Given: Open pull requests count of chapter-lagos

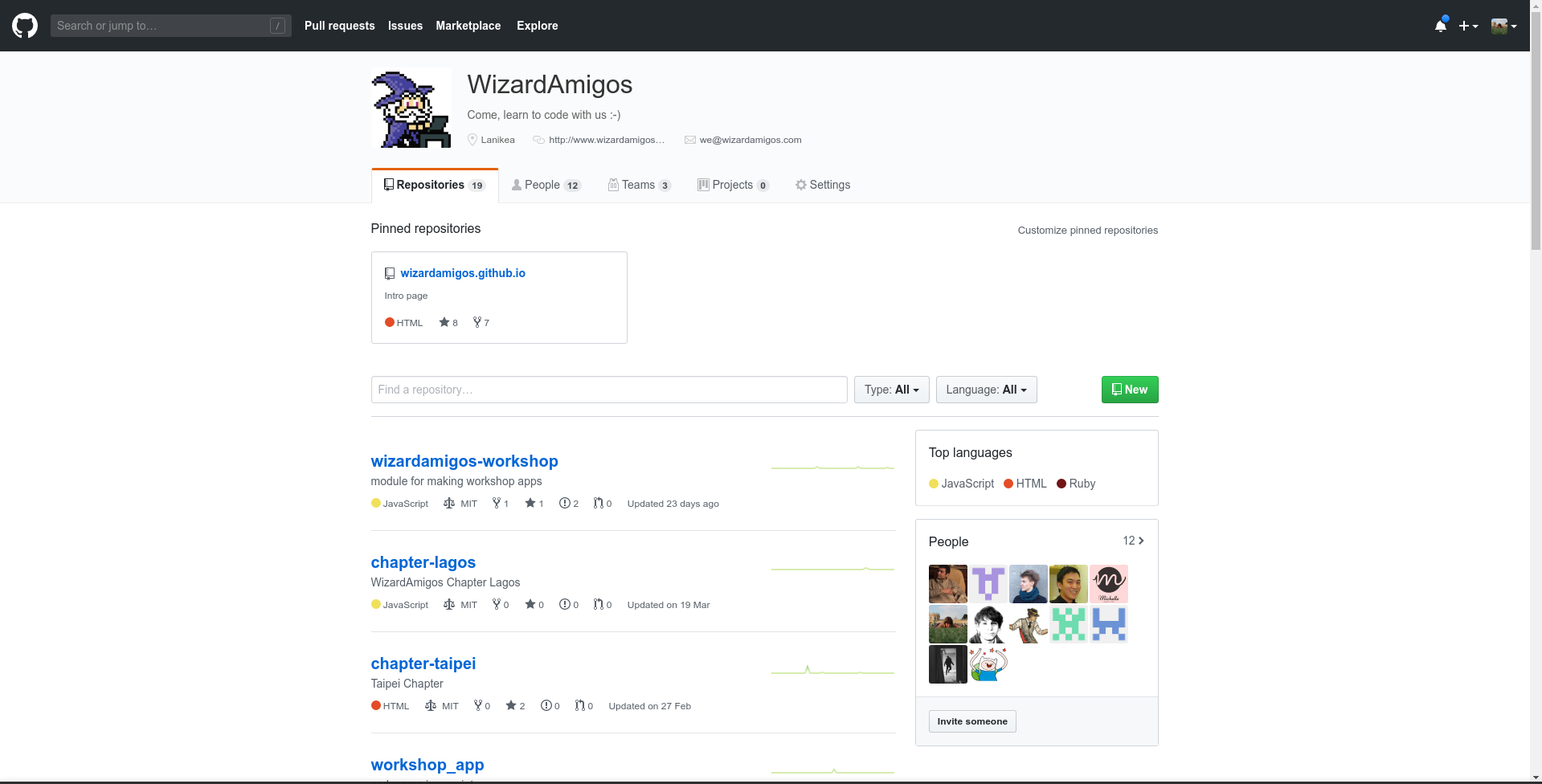Looking at the screenshot, I should pyautogui.click(x=603, y=604).
